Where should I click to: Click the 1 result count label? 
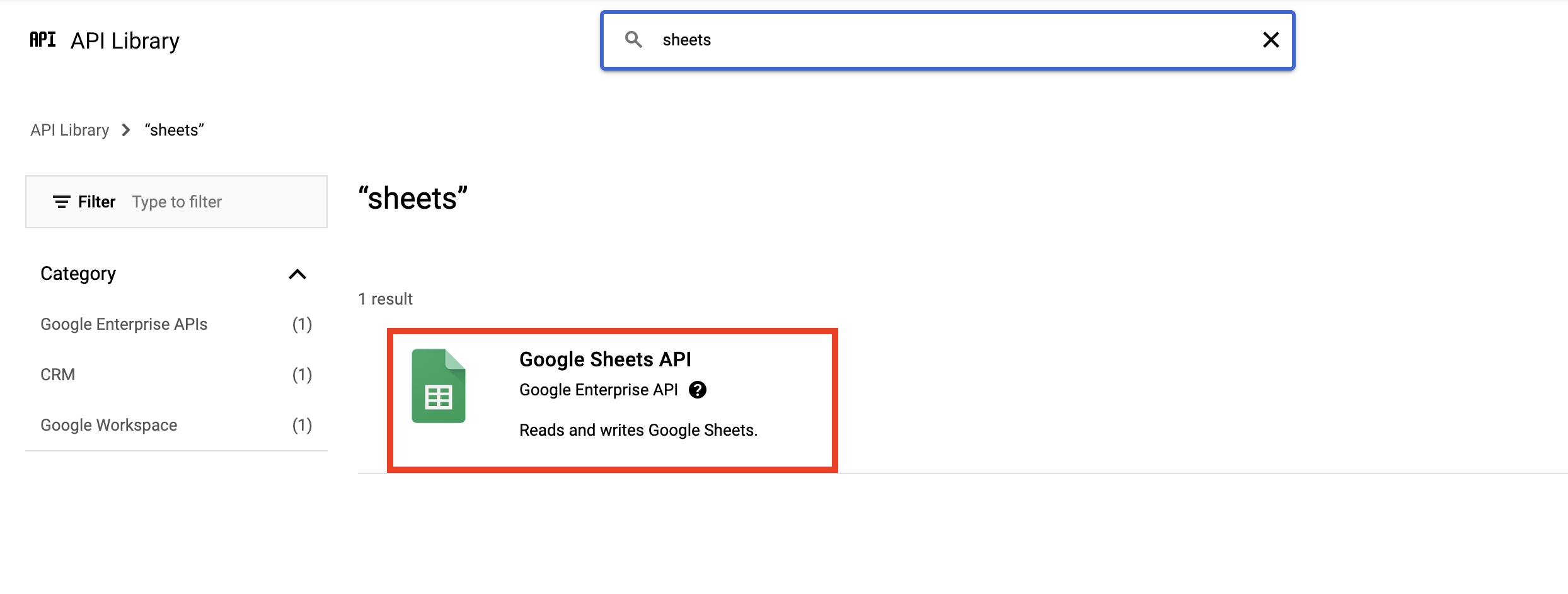pos(385,298)
